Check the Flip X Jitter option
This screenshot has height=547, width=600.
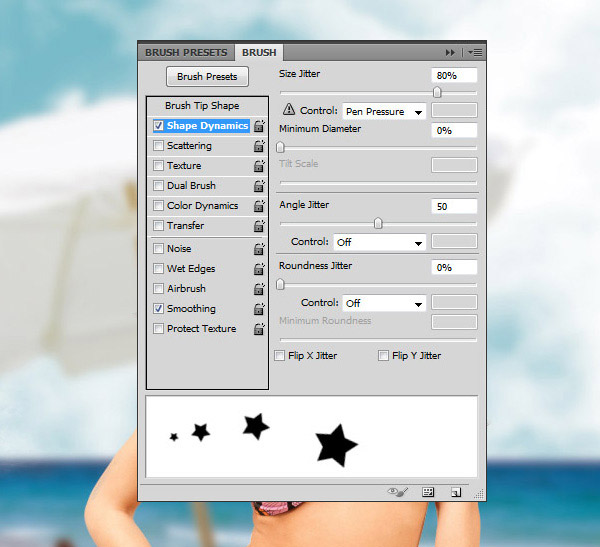click(280, 356)
